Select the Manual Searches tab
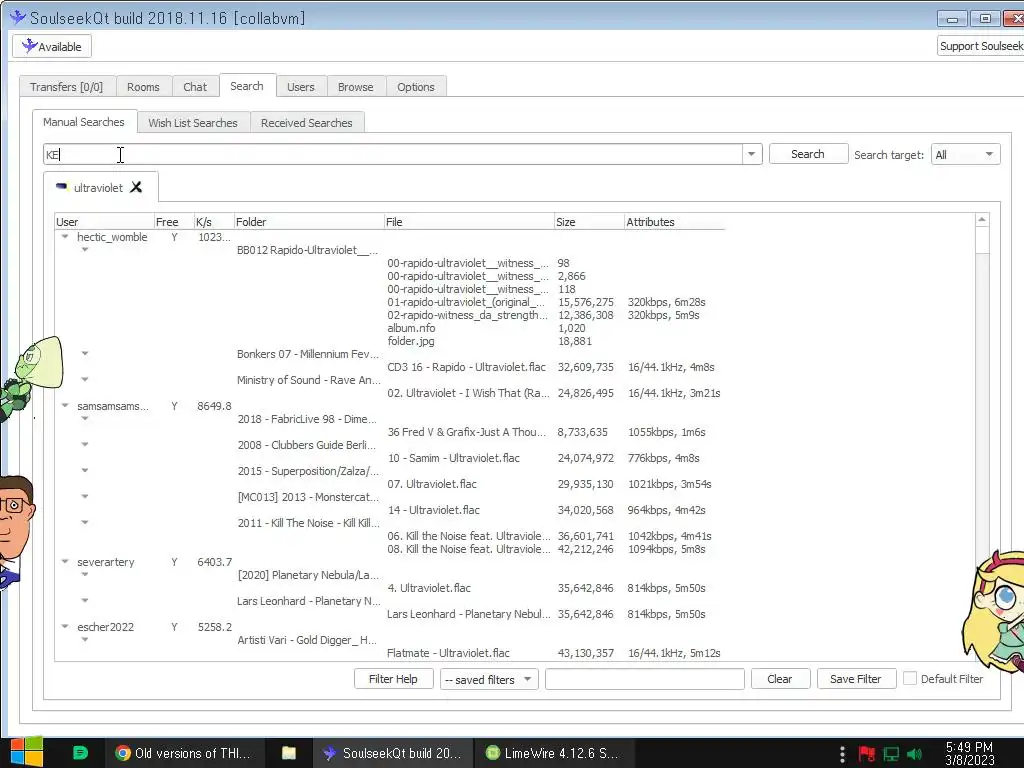The width and height of the screenshot is (1024, 768). [x=84, y=122]
